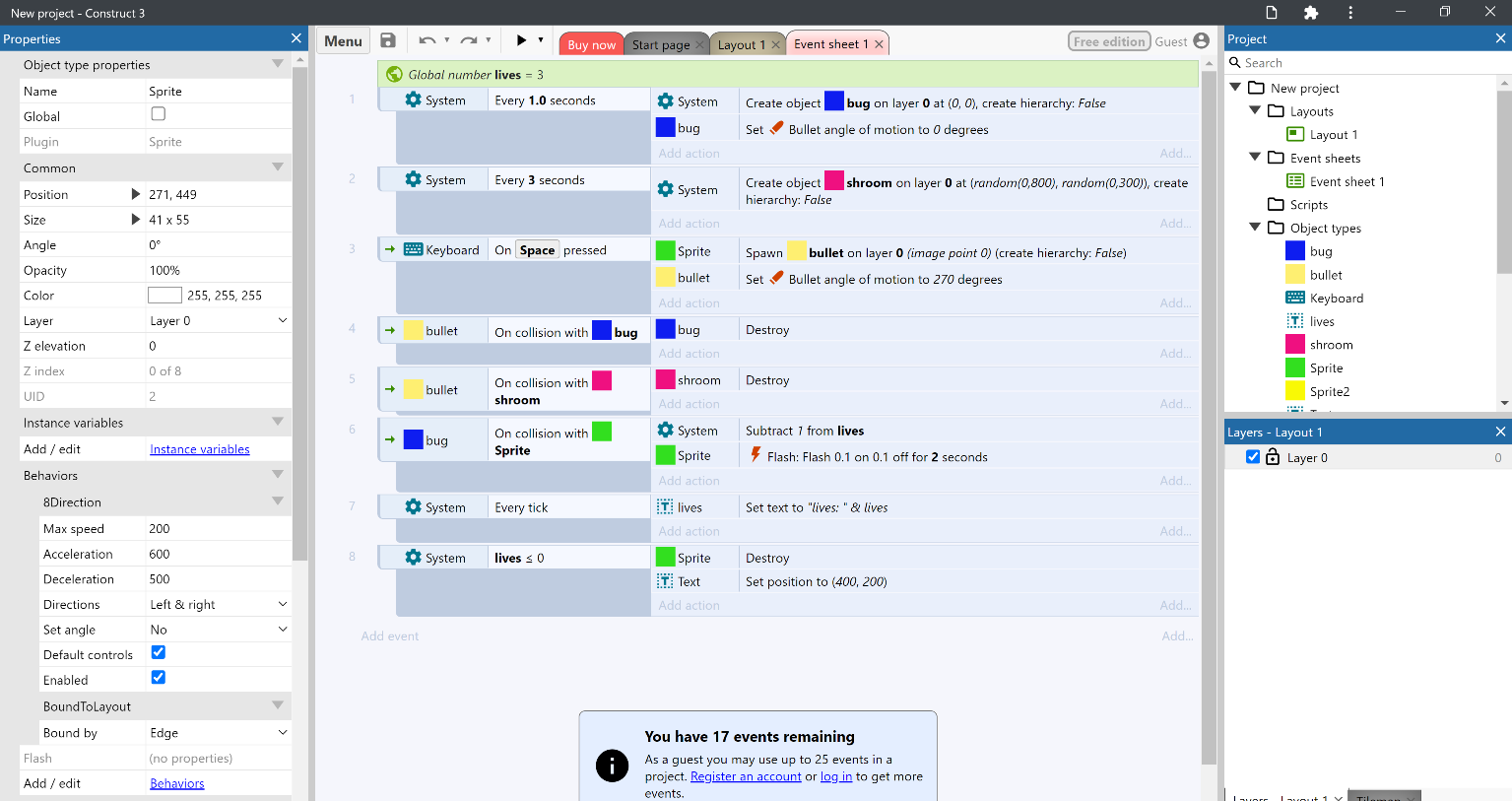This screenshot has height=801, width=1512.
Task: Select the Keyboard object in Project tree
Action: click(1336, 299)
